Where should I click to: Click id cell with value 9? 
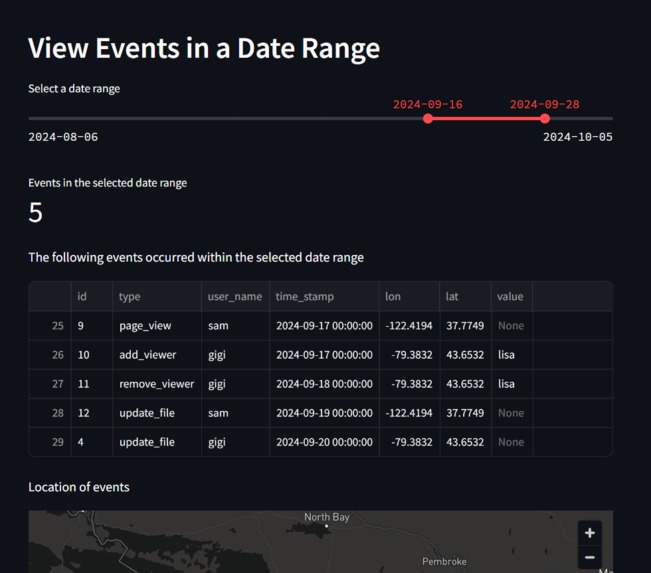point(91,326)
